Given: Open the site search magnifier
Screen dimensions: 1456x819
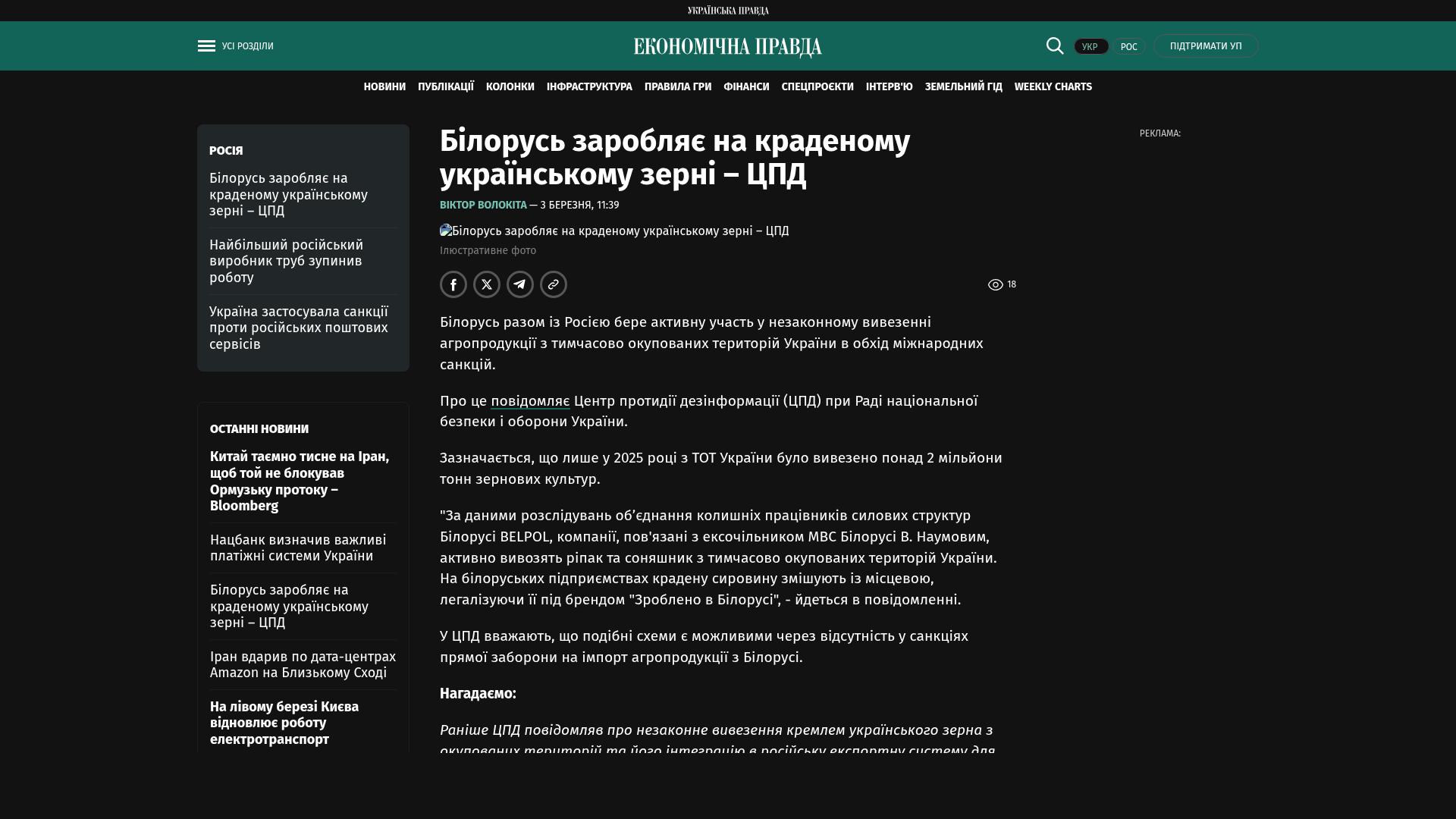Looking at the screenshot, I should point(1055,46).
